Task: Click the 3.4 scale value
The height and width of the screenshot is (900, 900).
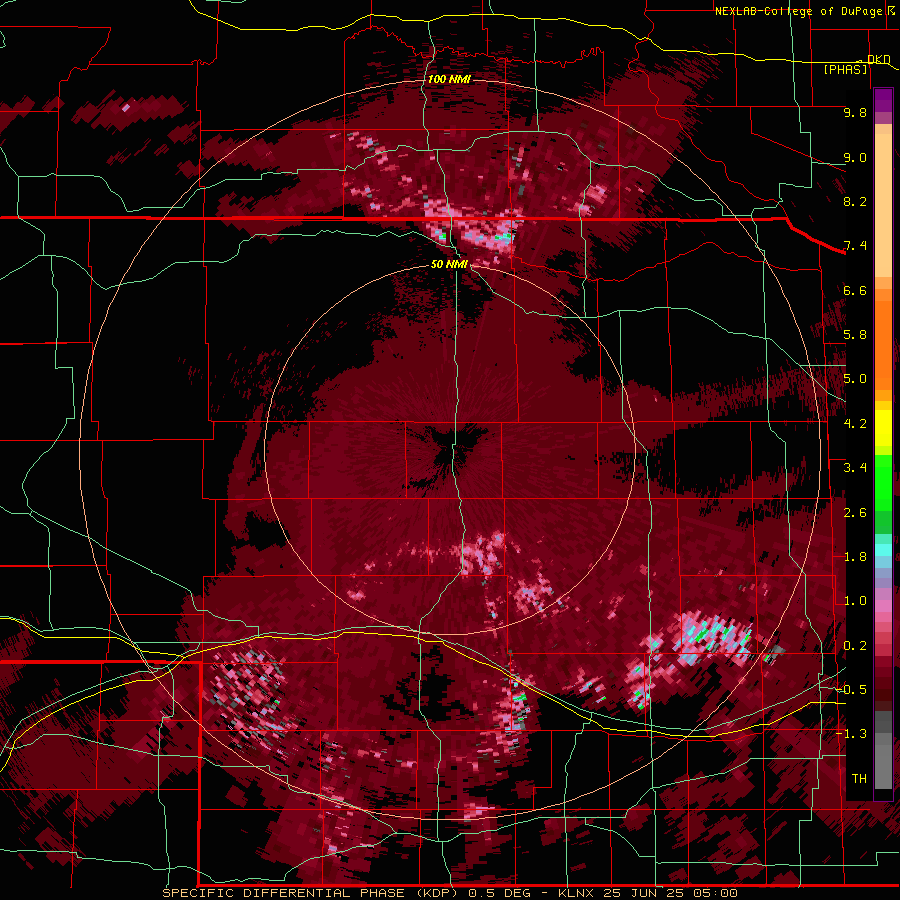Action: [x=855, y=468]
